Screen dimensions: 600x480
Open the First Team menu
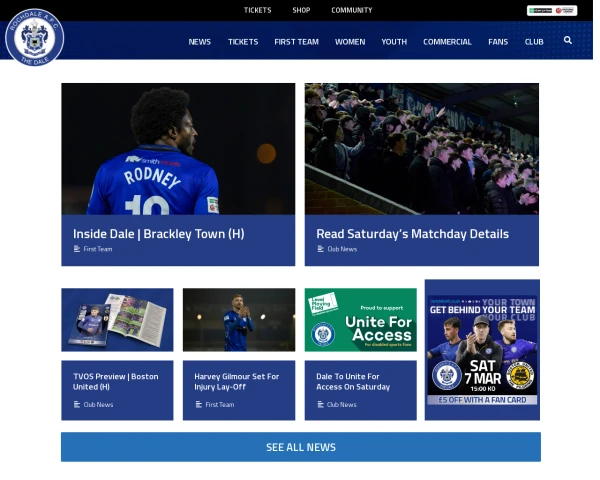(296, 42)
